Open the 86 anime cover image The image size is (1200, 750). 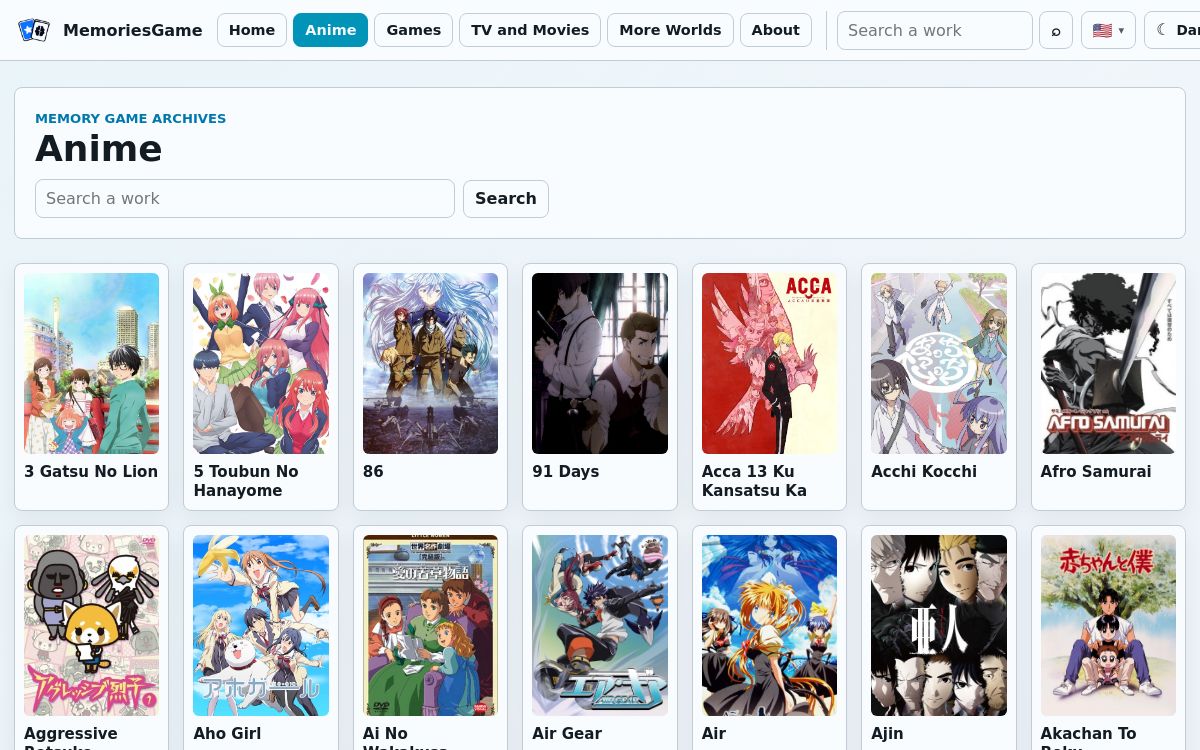(x=430, y=363)
